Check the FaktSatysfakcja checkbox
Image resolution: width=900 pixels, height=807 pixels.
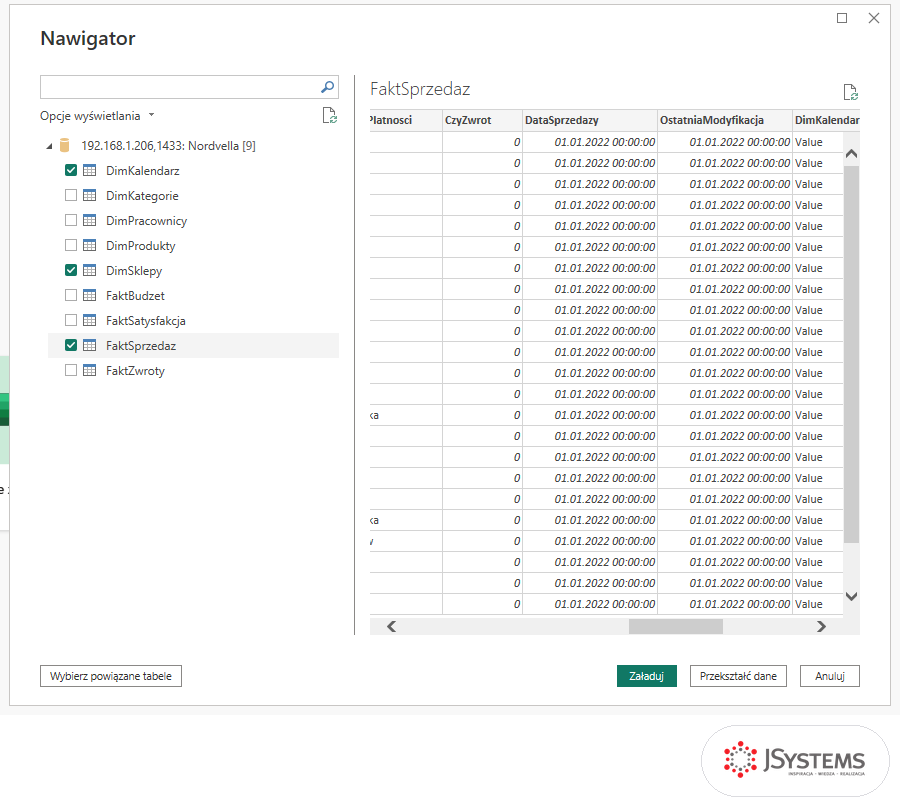[71, 320]
